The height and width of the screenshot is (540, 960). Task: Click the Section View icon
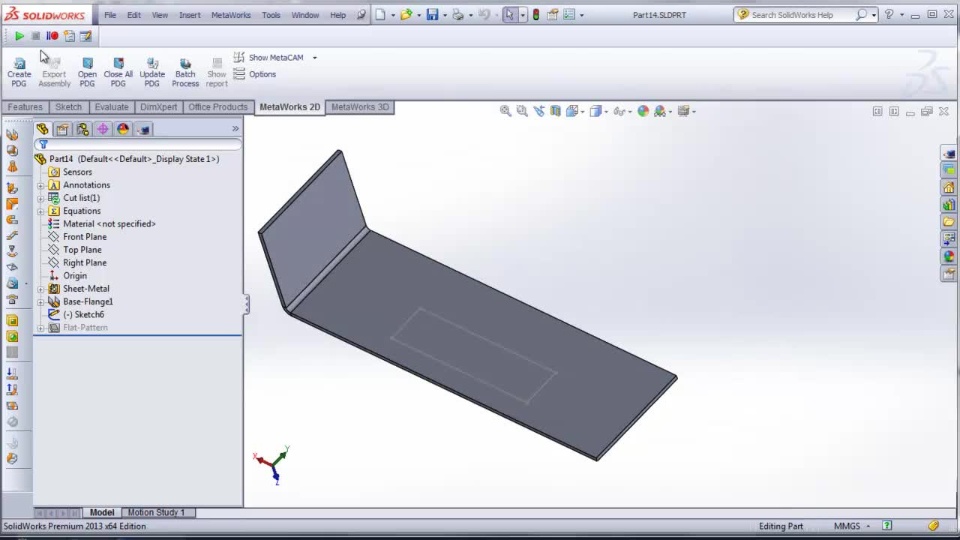pyautogui.click(x=555, y=111)
